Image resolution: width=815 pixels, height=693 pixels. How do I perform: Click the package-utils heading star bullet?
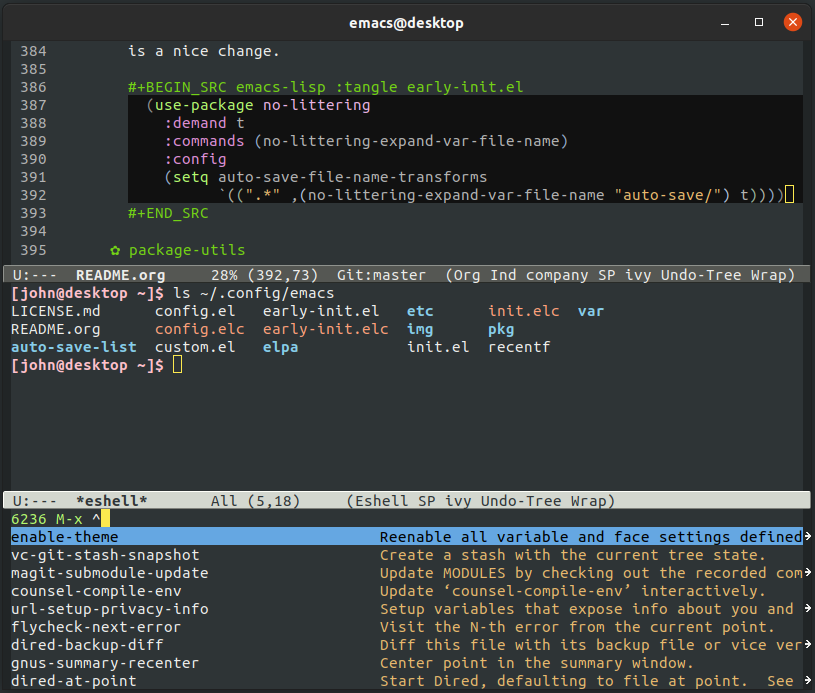(x=115, y=251)
